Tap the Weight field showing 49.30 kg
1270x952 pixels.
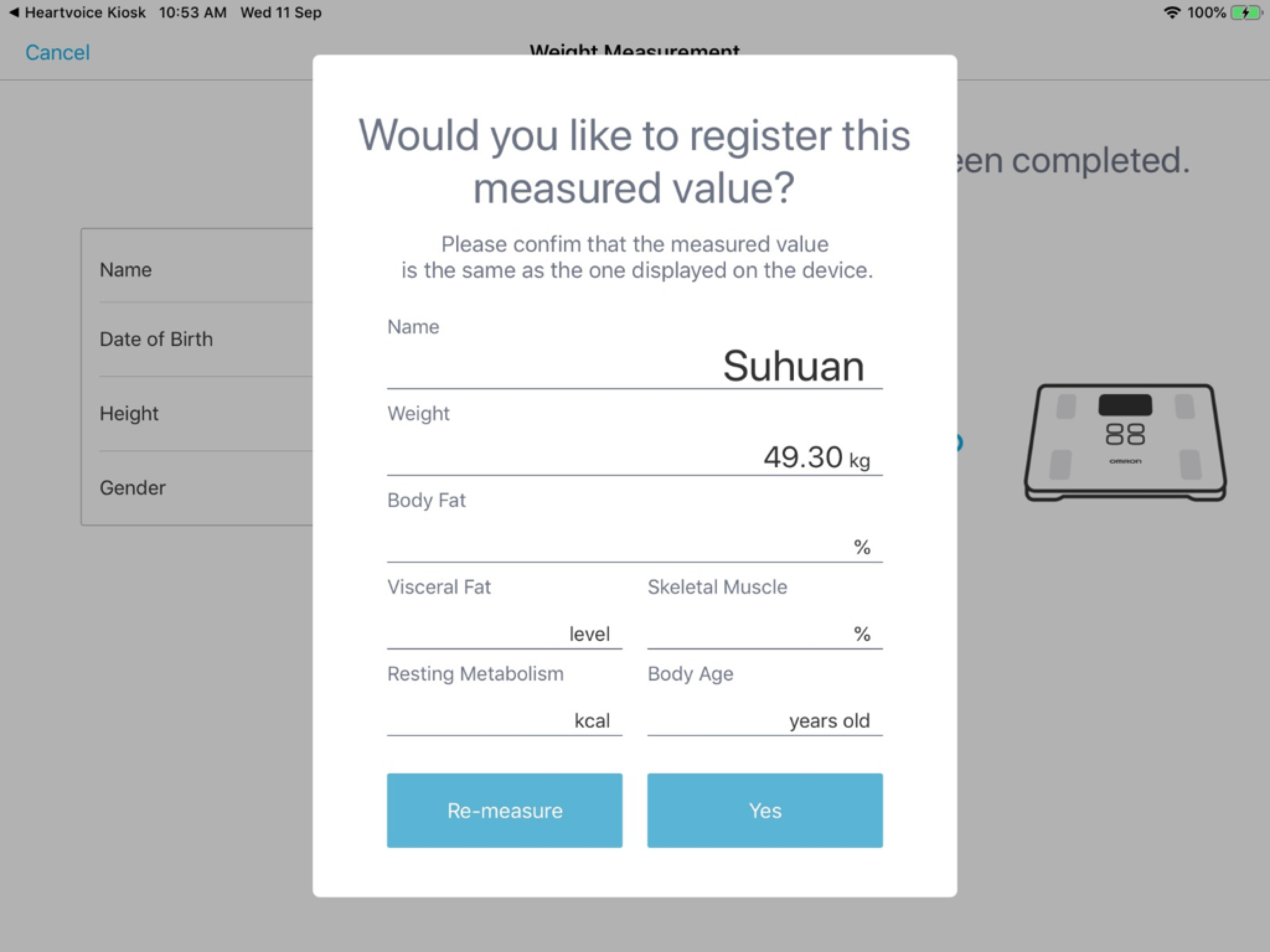pos(635,457)
